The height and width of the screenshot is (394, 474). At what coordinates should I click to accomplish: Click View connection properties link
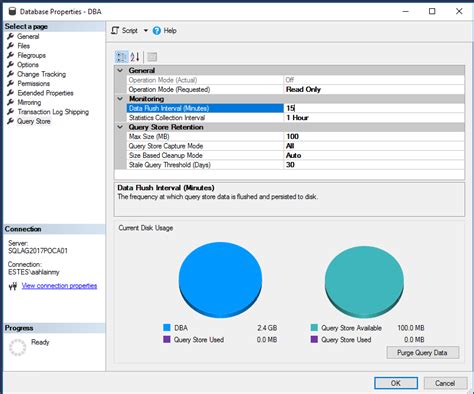[59, 286]
